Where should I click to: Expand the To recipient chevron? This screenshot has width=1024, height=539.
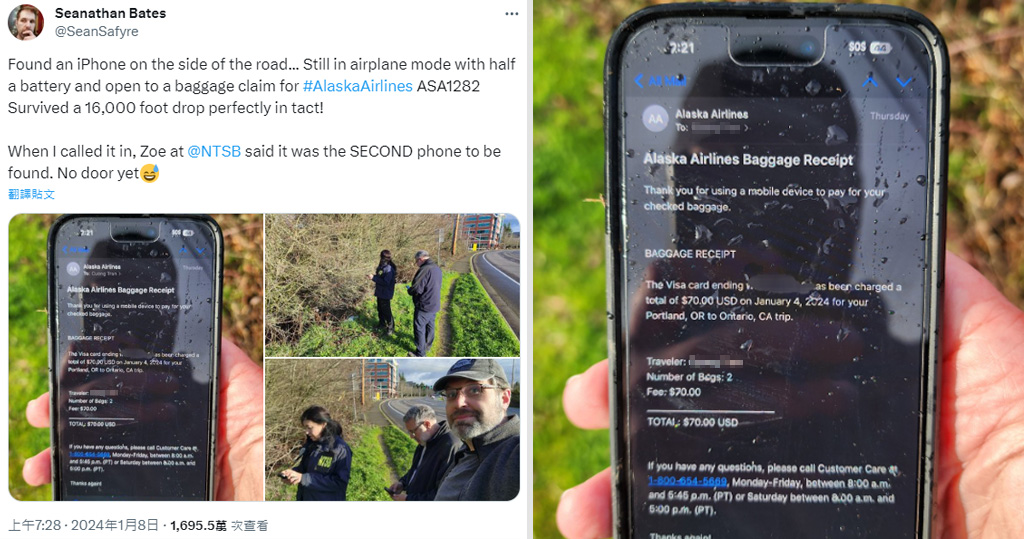click(x=746, y=128)
